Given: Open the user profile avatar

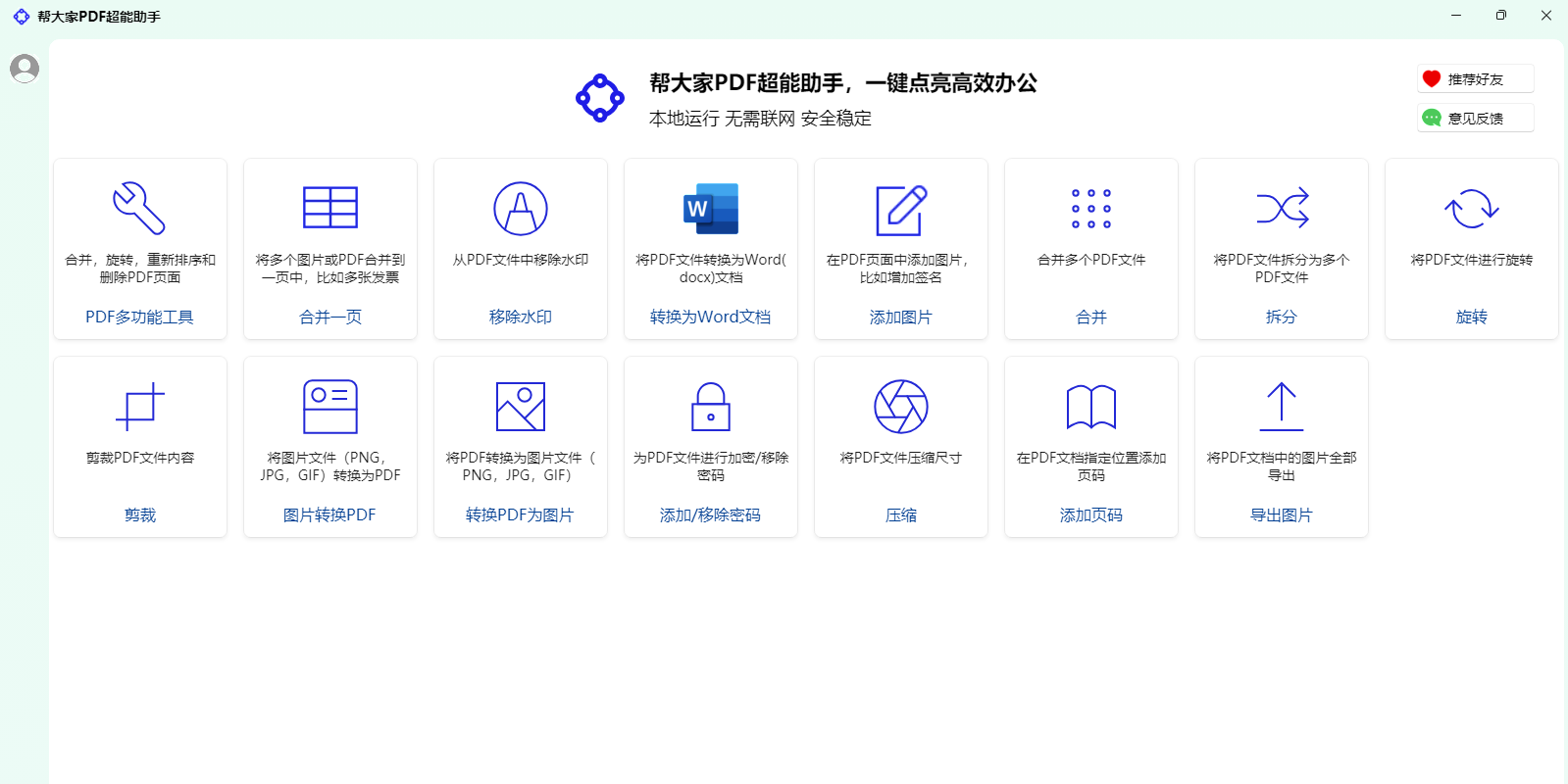Looking at the screenshot, I should pyautogui.click(x=25, y=69).
